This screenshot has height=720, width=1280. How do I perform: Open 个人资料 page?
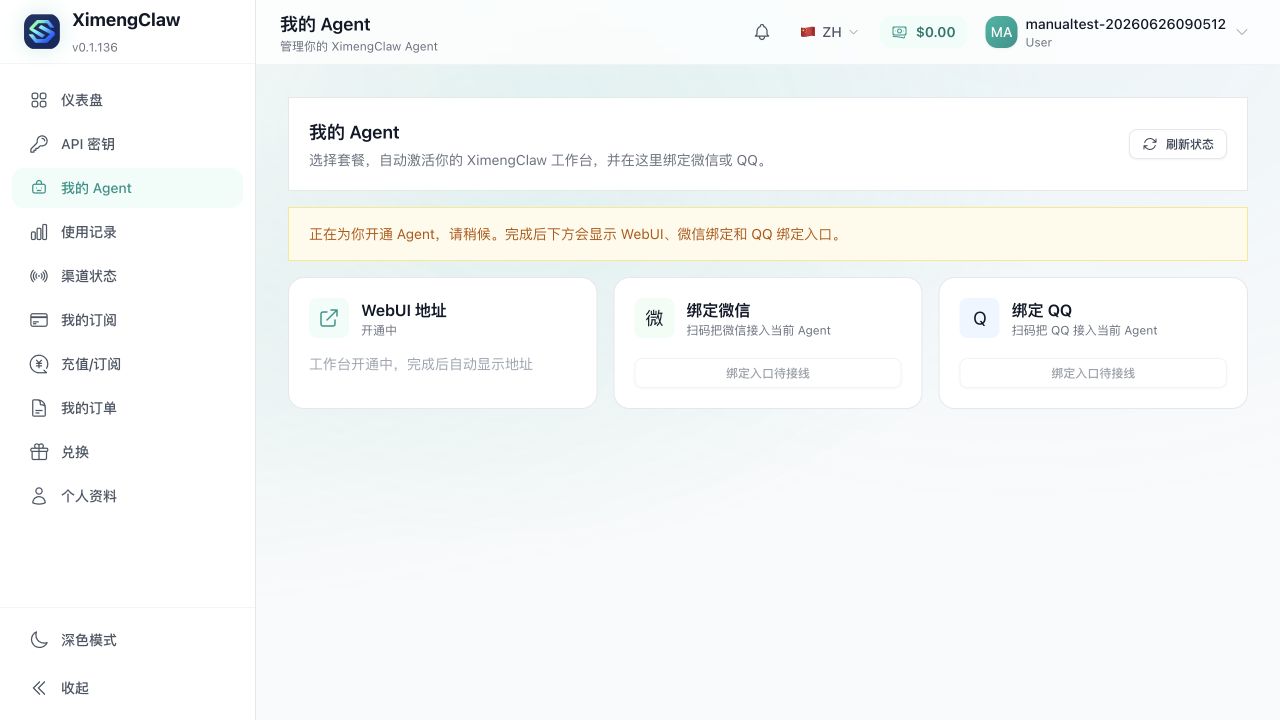pos(128,496)
